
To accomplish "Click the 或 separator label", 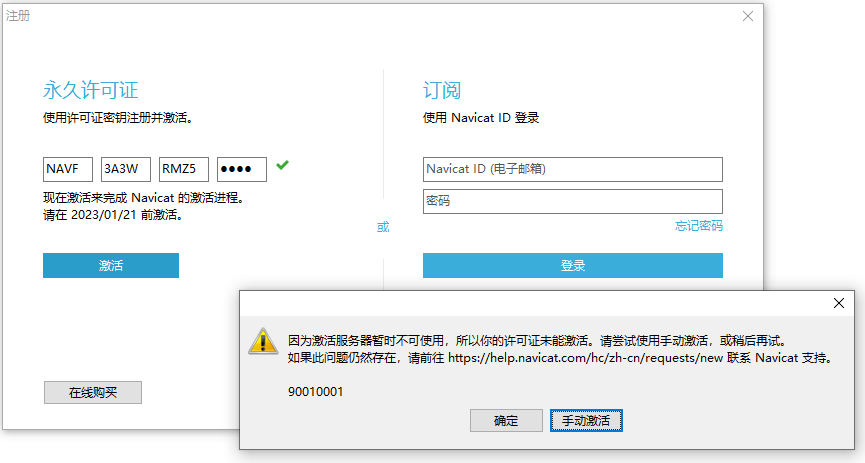I will click(383, 227).
